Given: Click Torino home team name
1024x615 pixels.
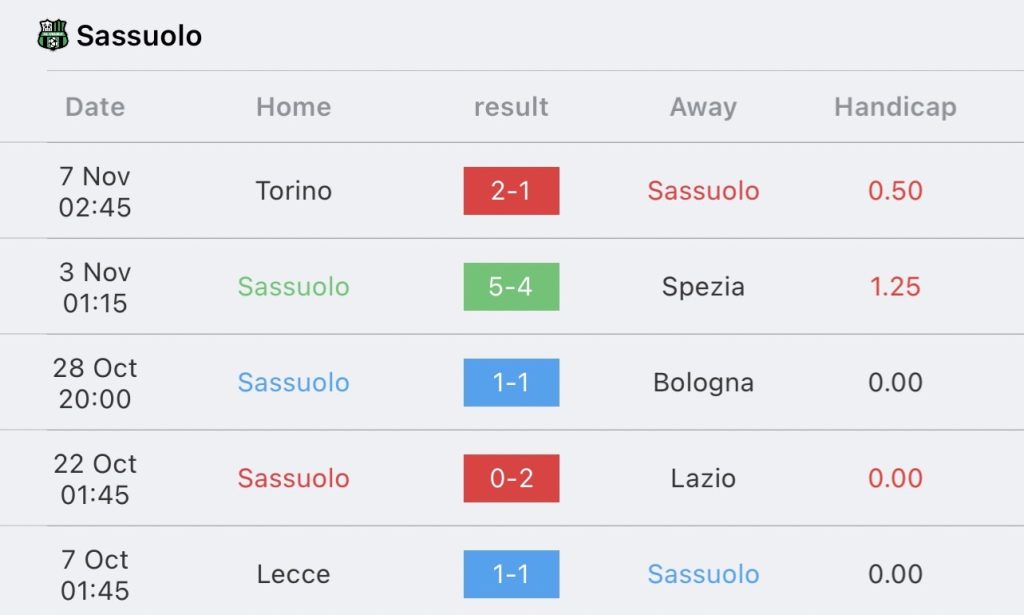Looking at the screenshot, I should click(293, 191).
